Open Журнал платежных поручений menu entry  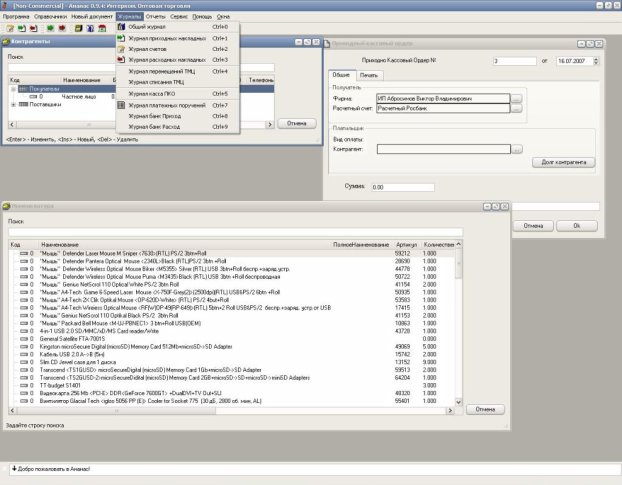click(178, 105)
